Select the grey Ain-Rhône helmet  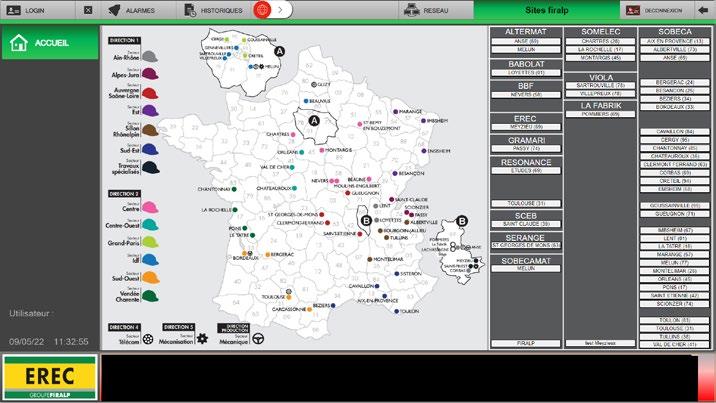click(150, 57)
